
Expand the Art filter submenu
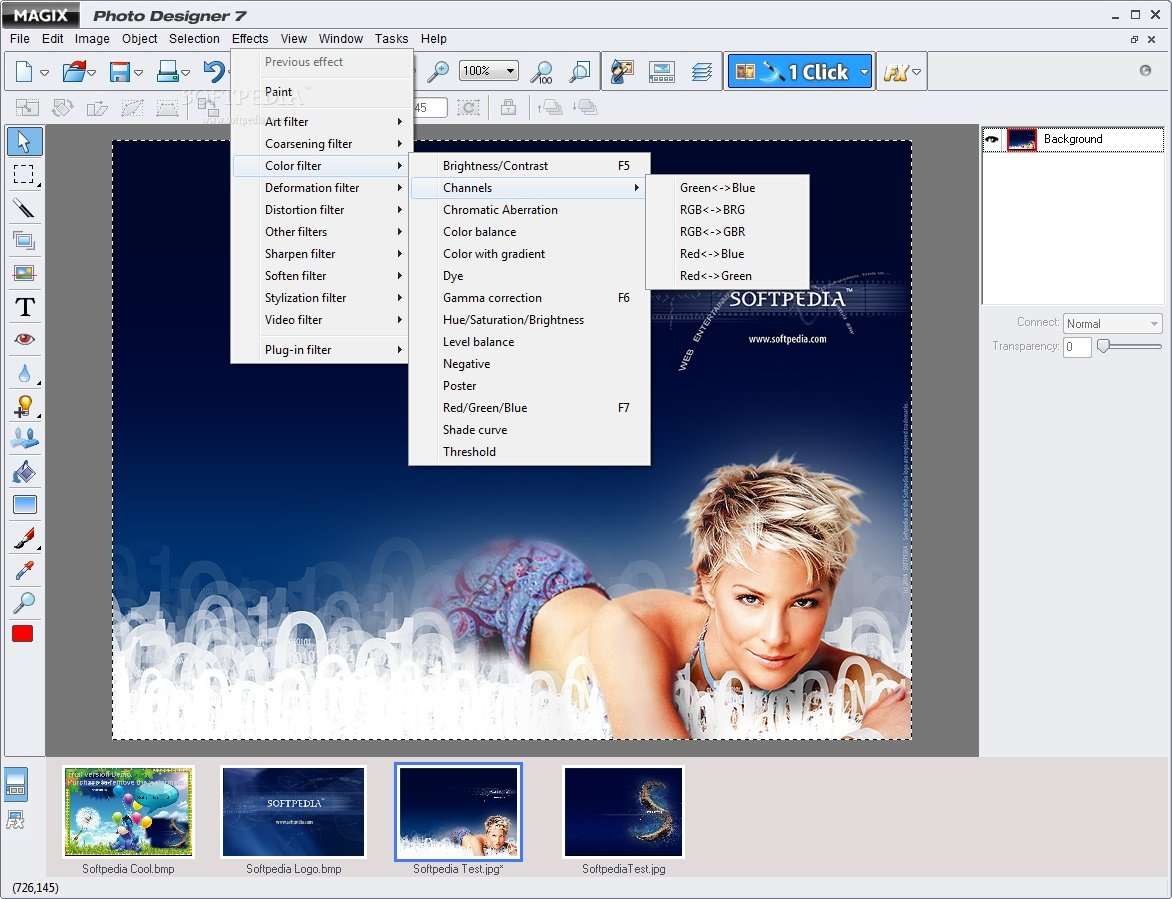(x=319, y=122)
